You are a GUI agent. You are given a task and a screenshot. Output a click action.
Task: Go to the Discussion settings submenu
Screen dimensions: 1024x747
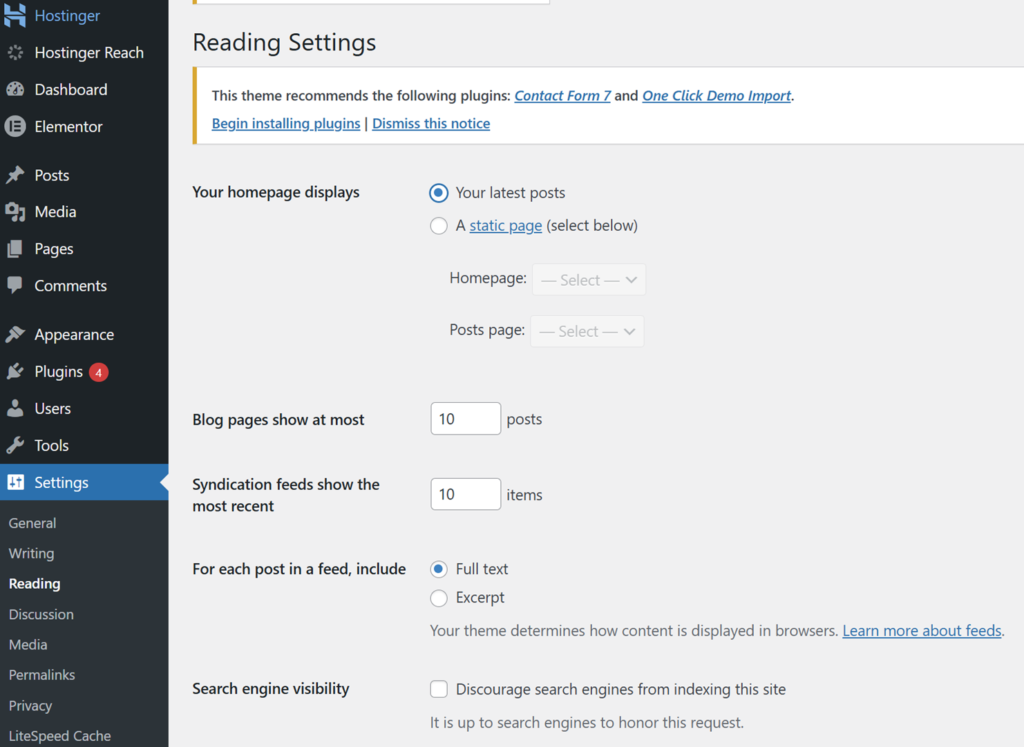pos(41,614)
